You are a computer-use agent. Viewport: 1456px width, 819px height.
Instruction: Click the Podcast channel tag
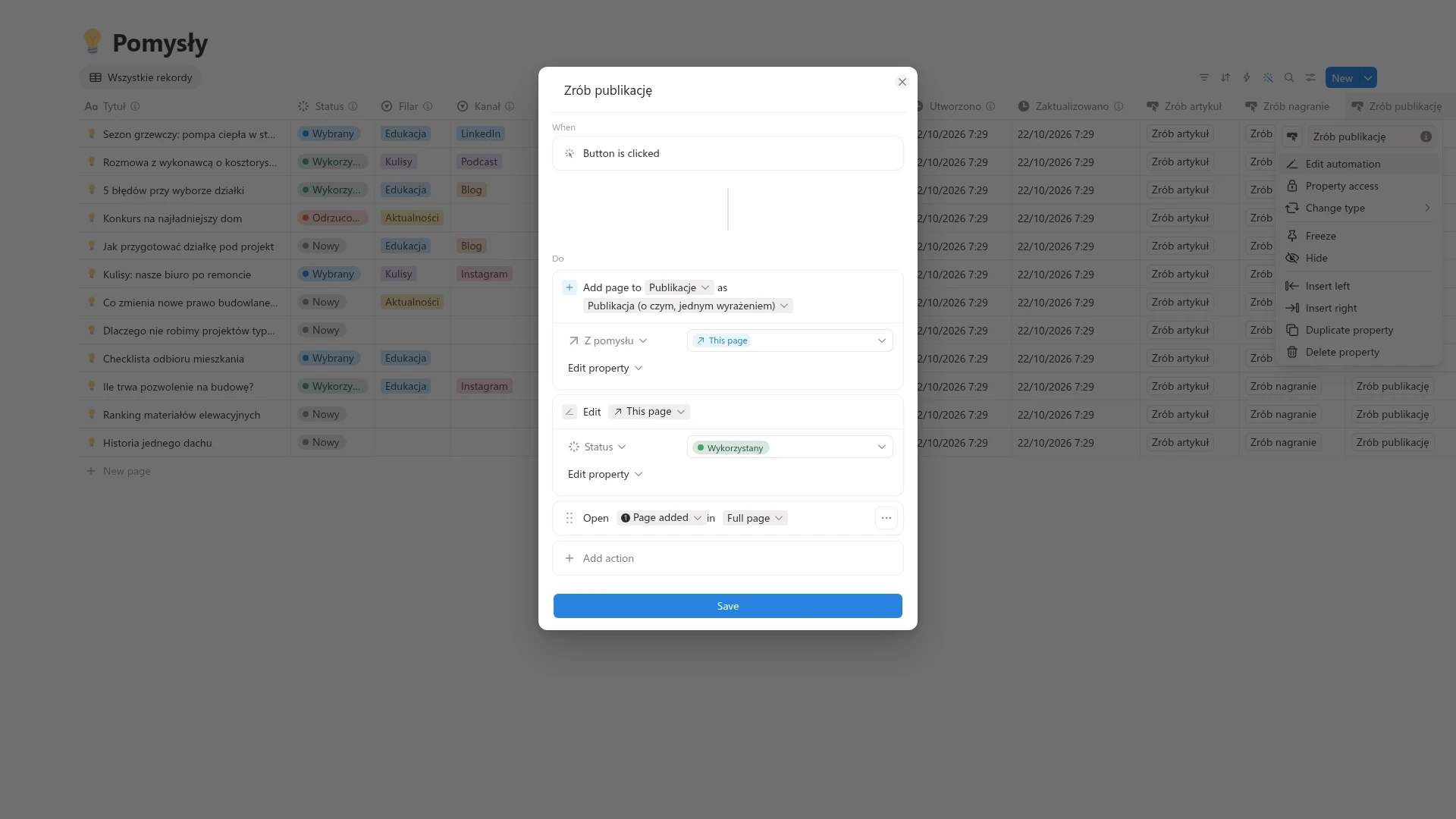(479, 162)
